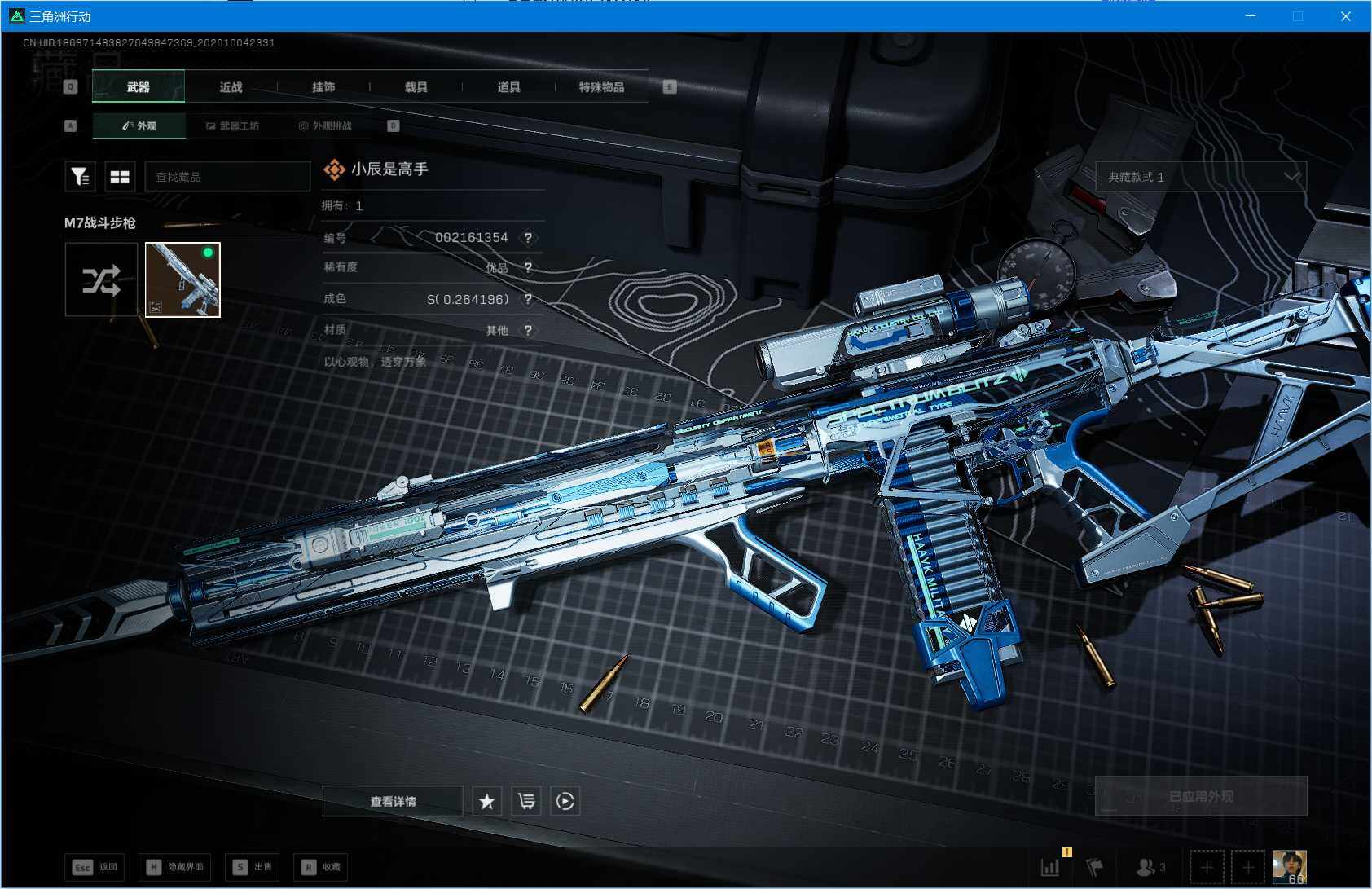Favorite this skin with star icon
1372x889 pixels.
click(487, 801)
